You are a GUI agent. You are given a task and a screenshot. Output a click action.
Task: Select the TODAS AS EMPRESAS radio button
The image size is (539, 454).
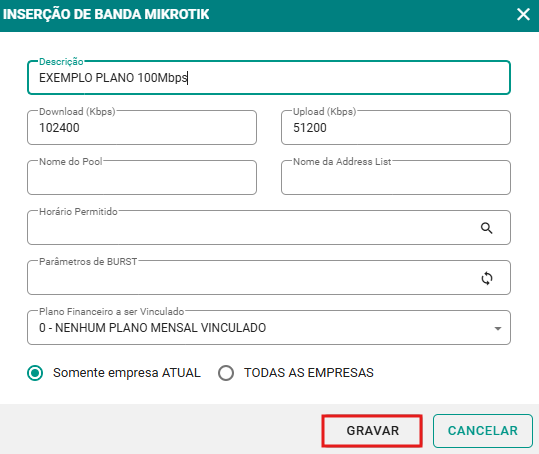pyautogui.click(x=226, y=373)
